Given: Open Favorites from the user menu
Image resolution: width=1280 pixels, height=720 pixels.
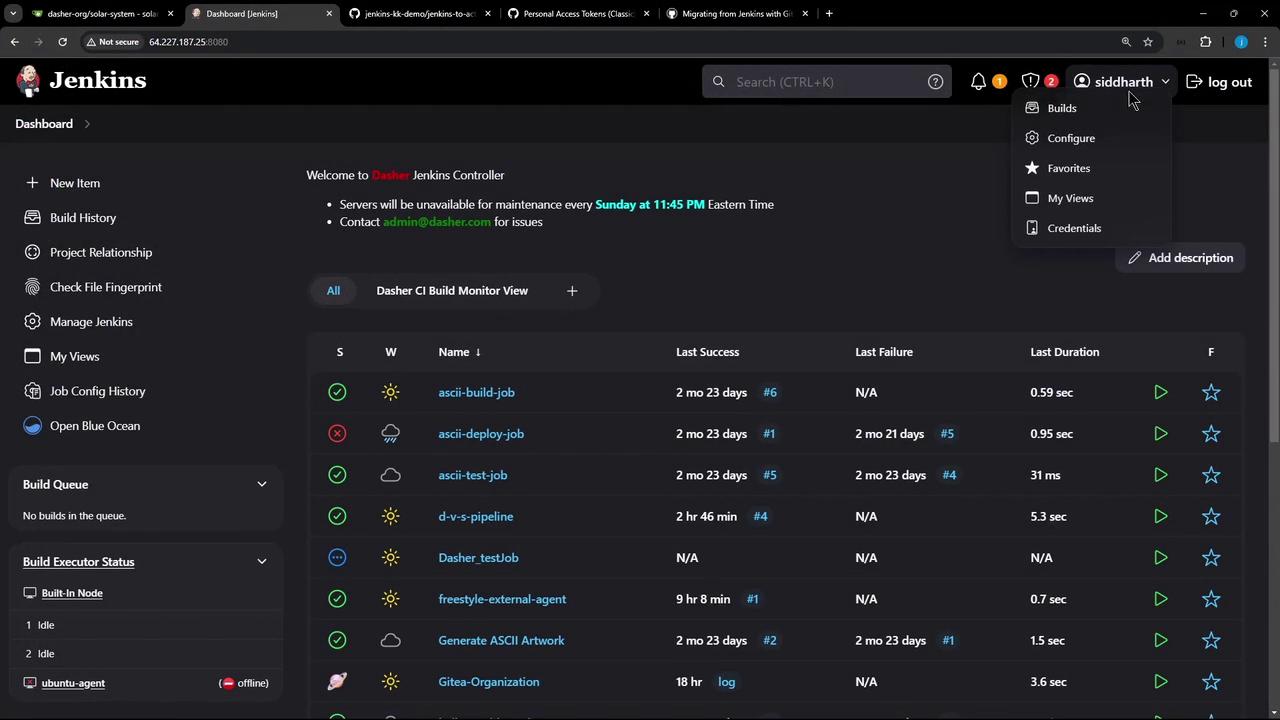Looking at the screenshot, I should point(1091,168).
